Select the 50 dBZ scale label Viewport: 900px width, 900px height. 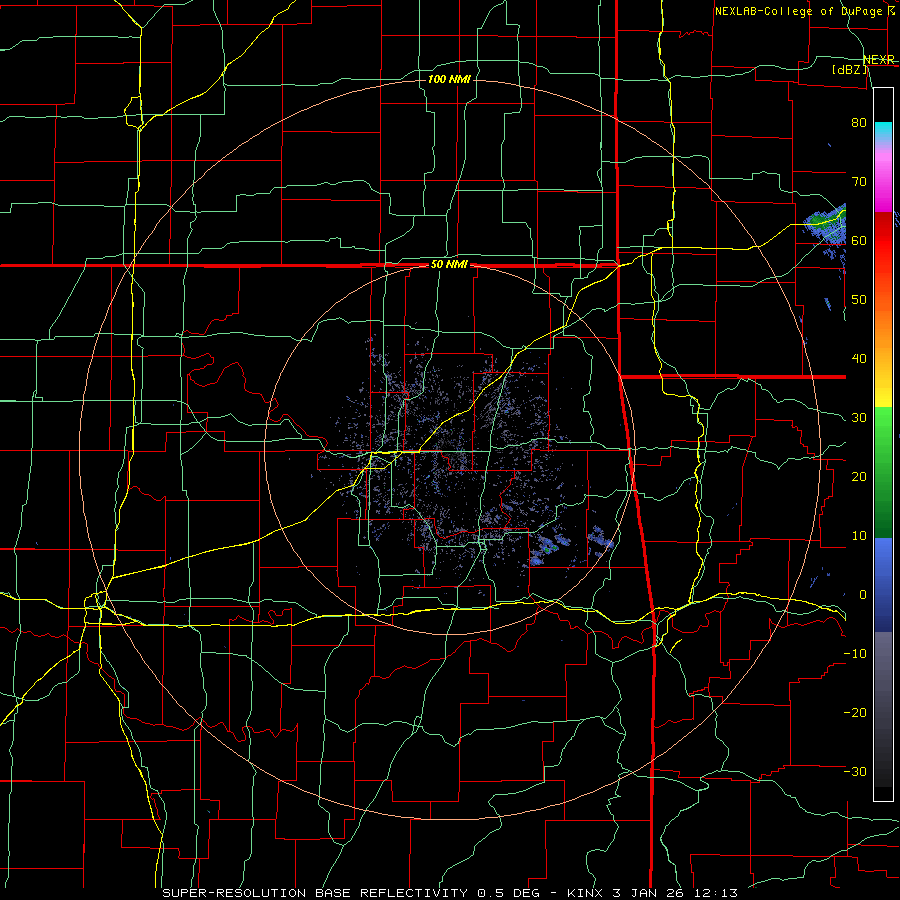[859, 300]
